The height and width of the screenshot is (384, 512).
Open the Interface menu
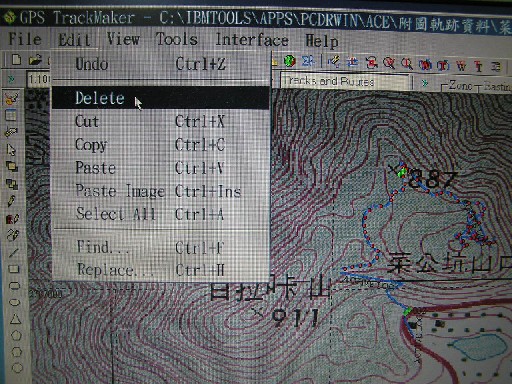pyautogui.click(x=252, y=40)
